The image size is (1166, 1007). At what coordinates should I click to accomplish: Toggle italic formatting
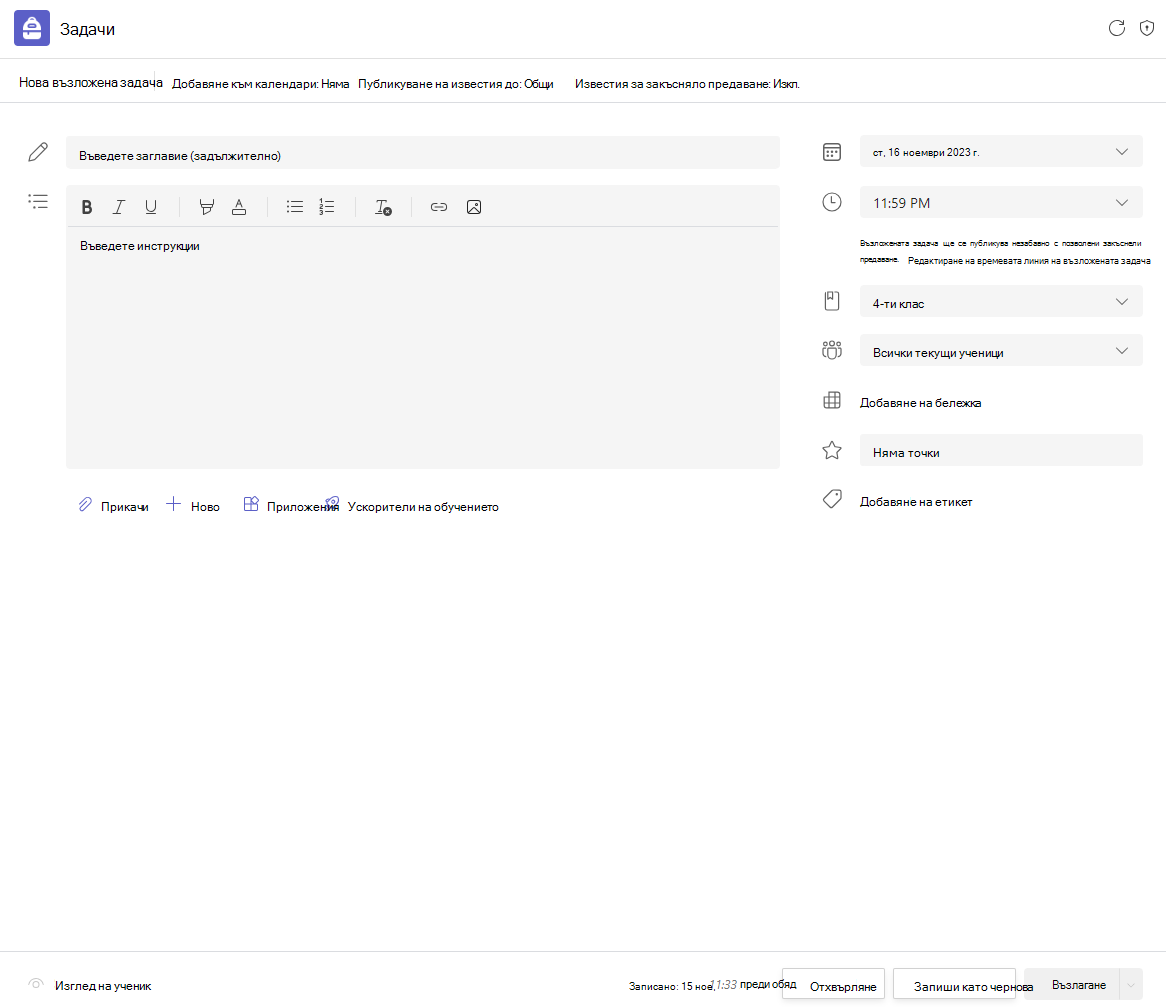(118, 207)
